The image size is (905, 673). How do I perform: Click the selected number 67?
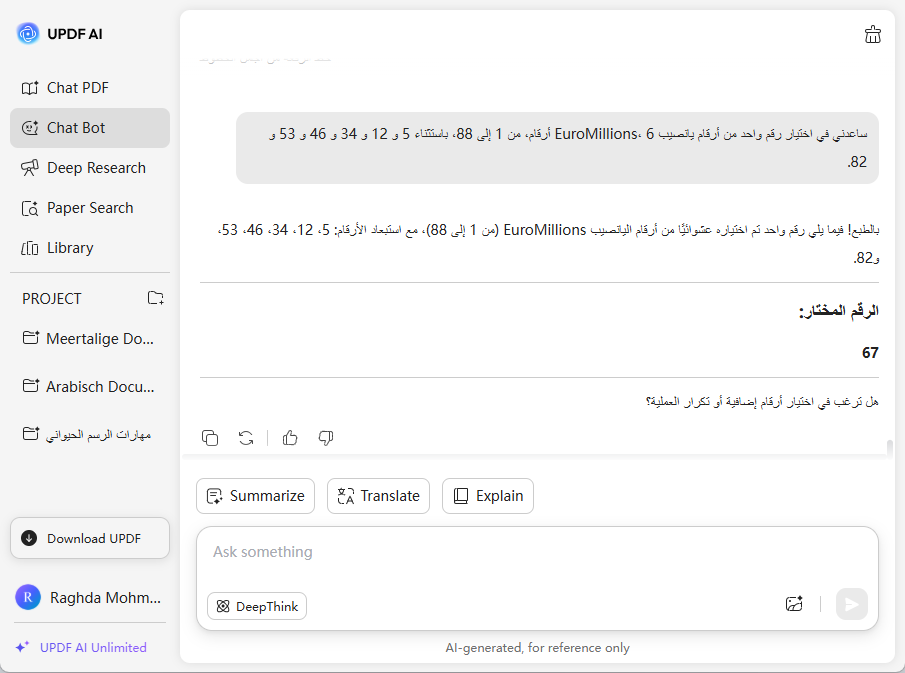click(870, 353)
